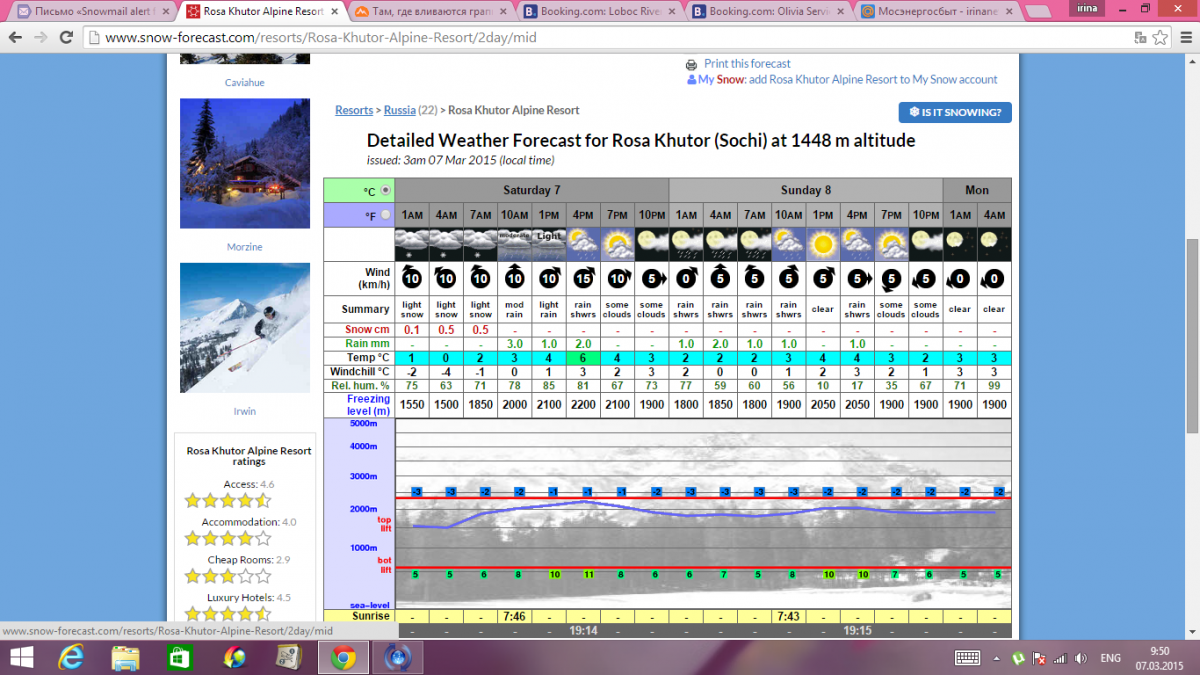The height and width of the screenshot is (675, 1200).
Task: Click the translate icon in address bar
Action: point(1140,38)
